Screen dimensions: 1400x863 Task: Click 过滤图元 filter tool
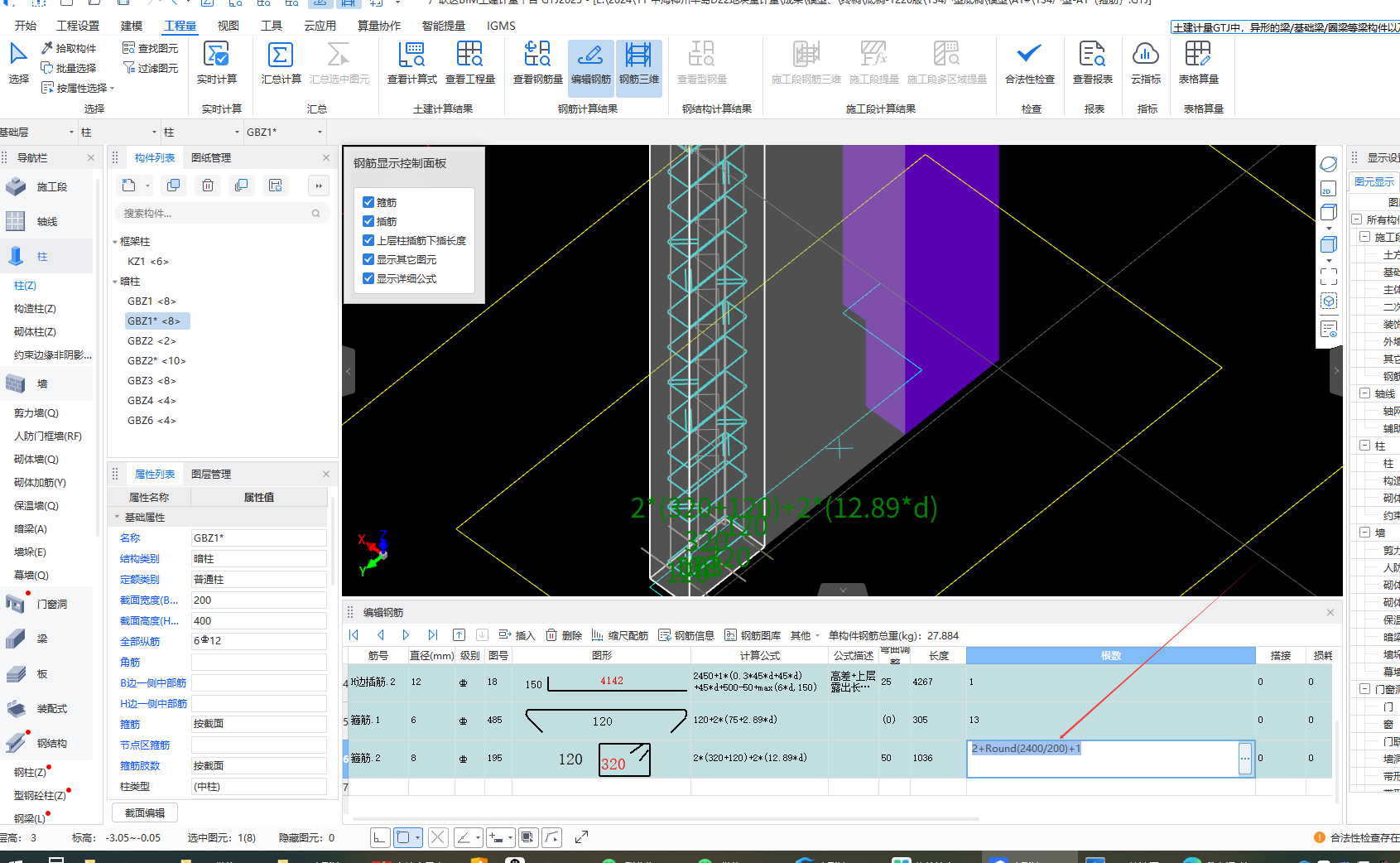pyautogui.click(x=150, y=68)
